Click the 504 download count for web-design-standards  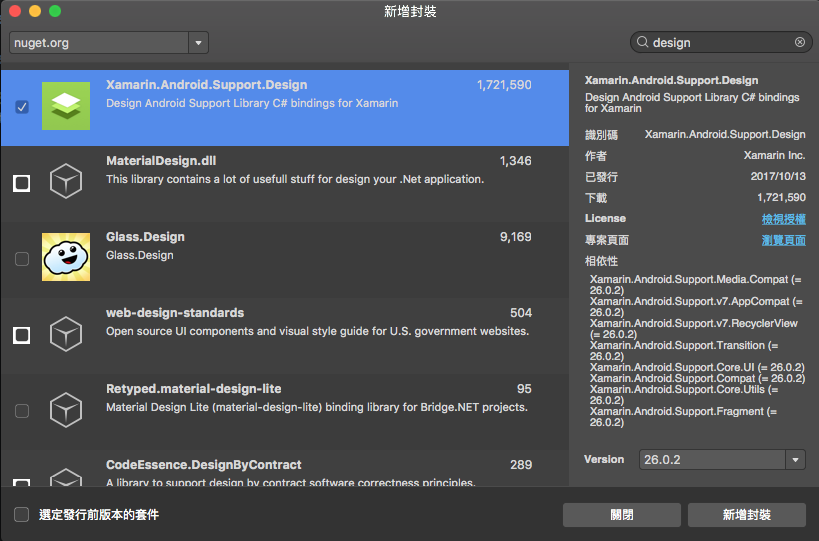click(521, 313)
